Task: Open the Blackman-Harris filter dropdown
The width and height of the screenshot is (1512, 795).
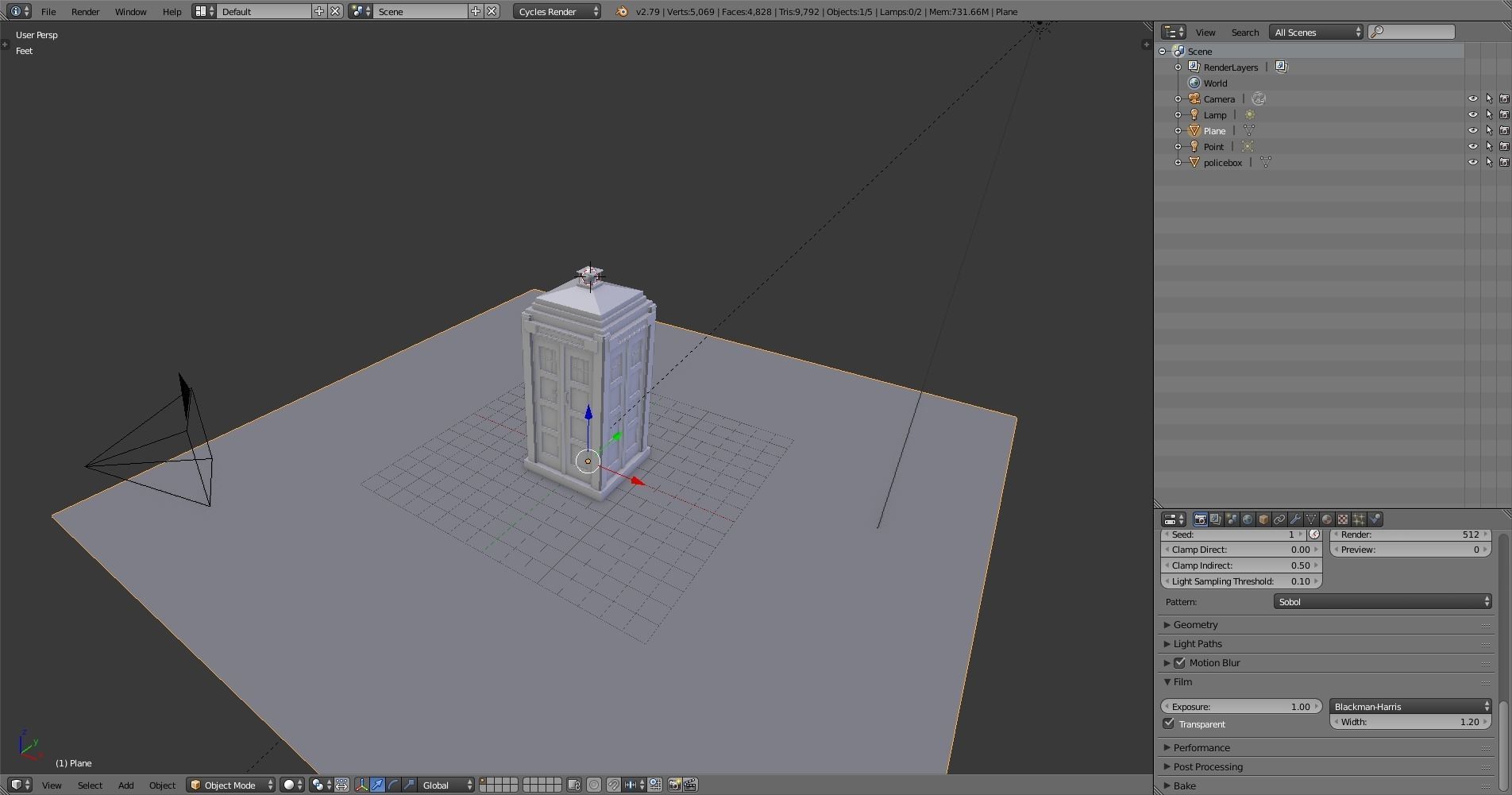Action: tap(1410, 706)
